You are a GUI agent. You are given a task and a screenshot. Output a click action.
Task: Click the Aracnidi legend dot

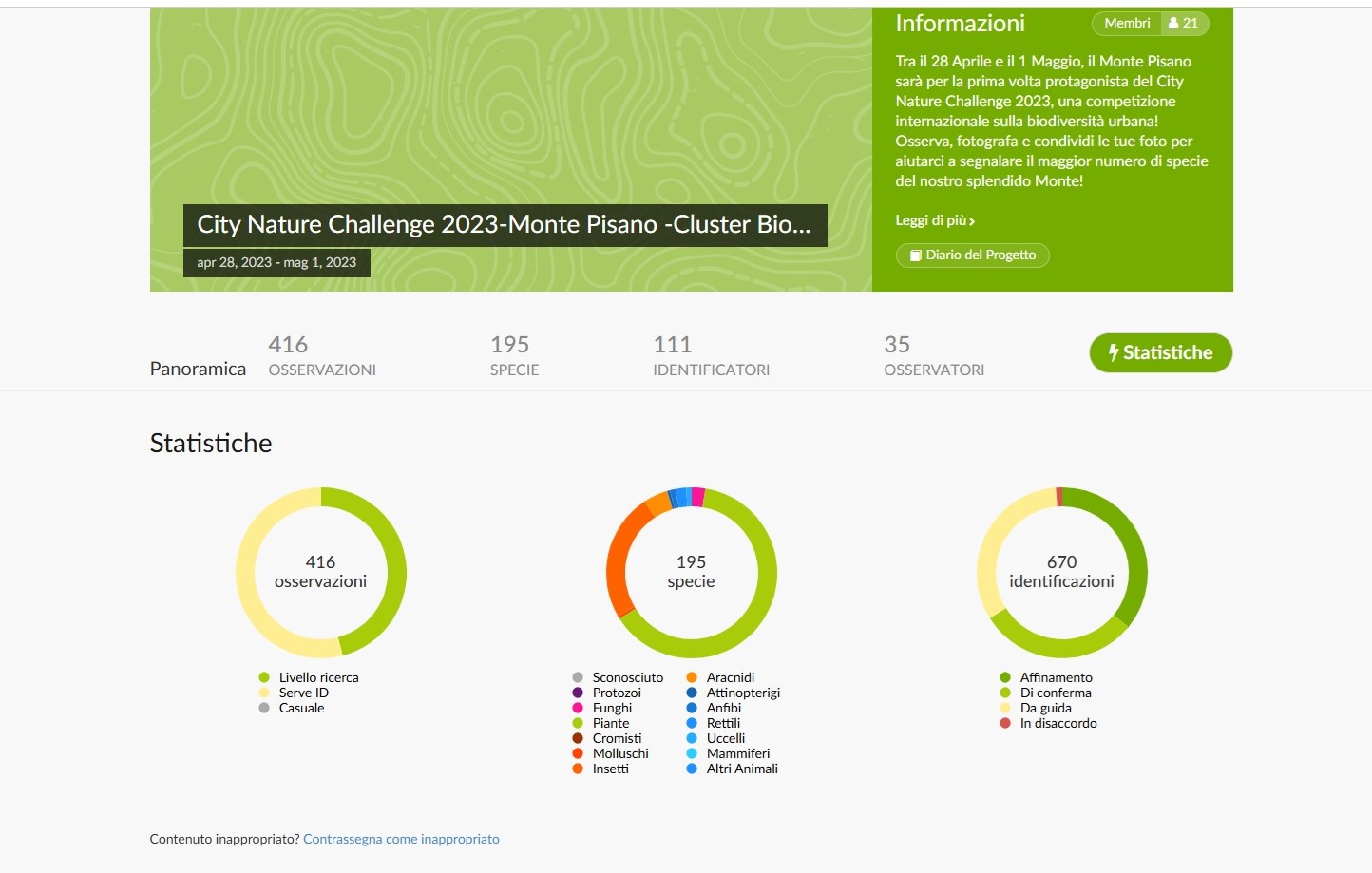(x=692, y=677)
